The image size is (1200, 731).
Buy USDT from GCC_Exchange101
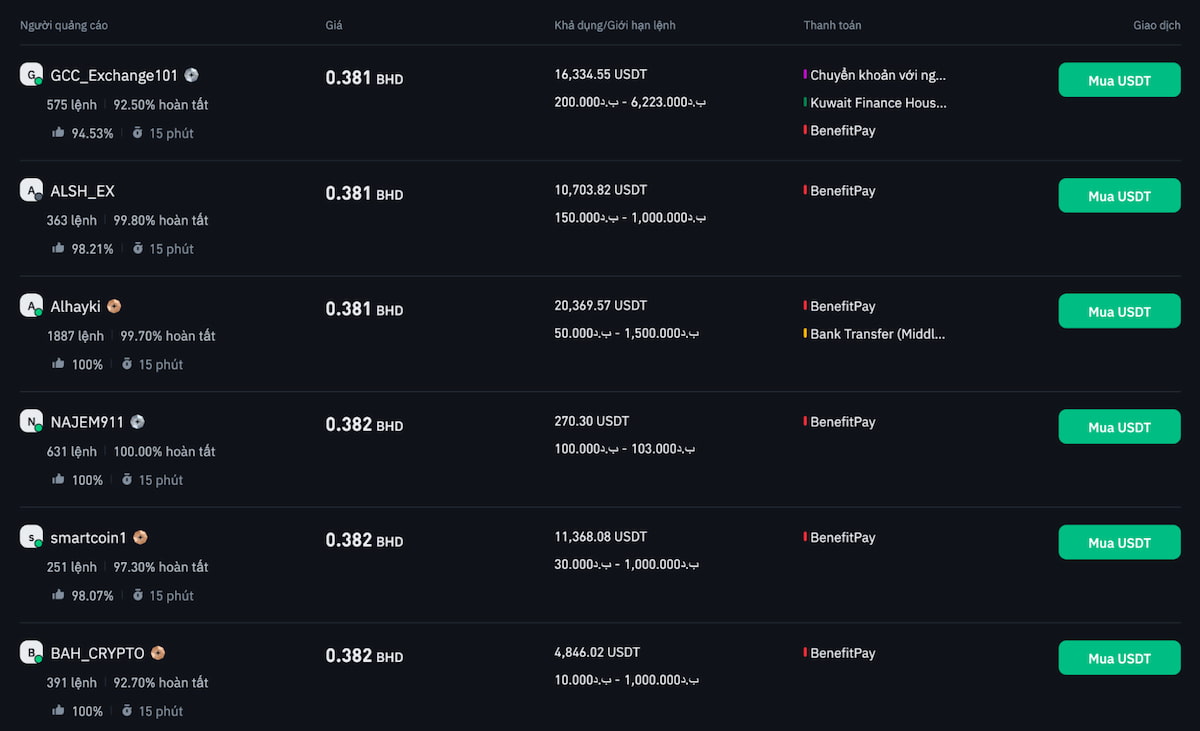1119,80
